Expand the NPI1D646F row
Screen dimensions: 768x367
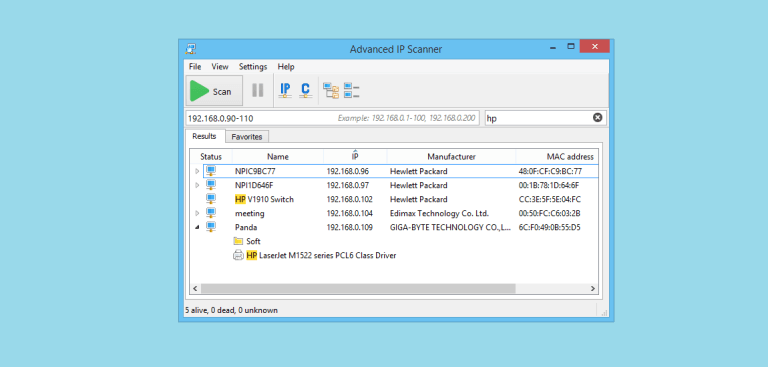pyautogui.click(x=197, y=185)
